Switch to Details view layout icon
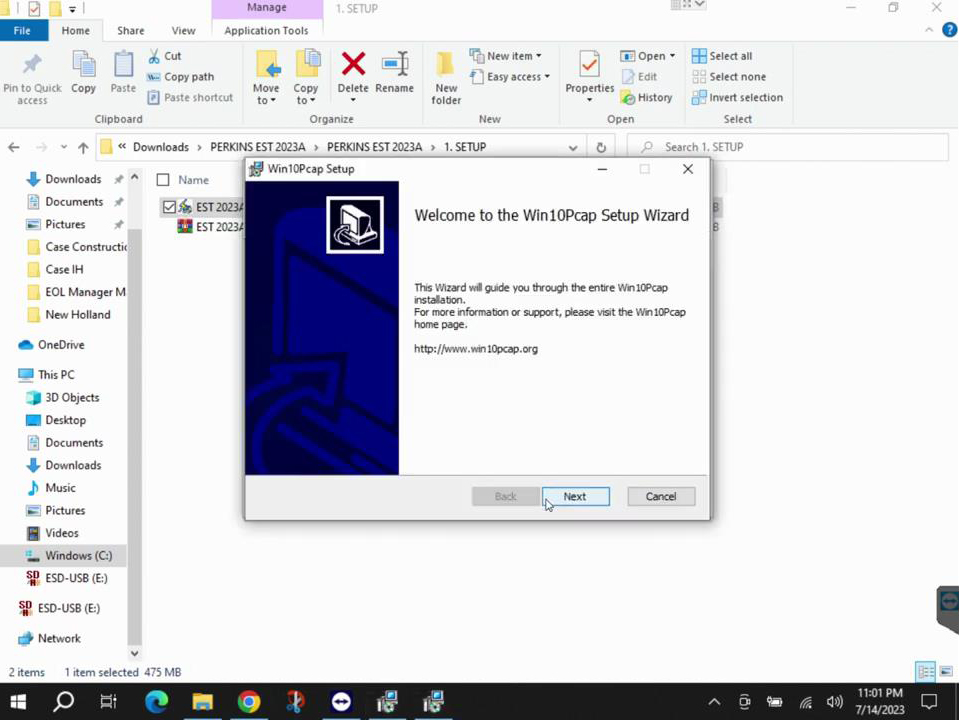The width and height of the screenshot is (959, 720). click(x=926, y=672)
